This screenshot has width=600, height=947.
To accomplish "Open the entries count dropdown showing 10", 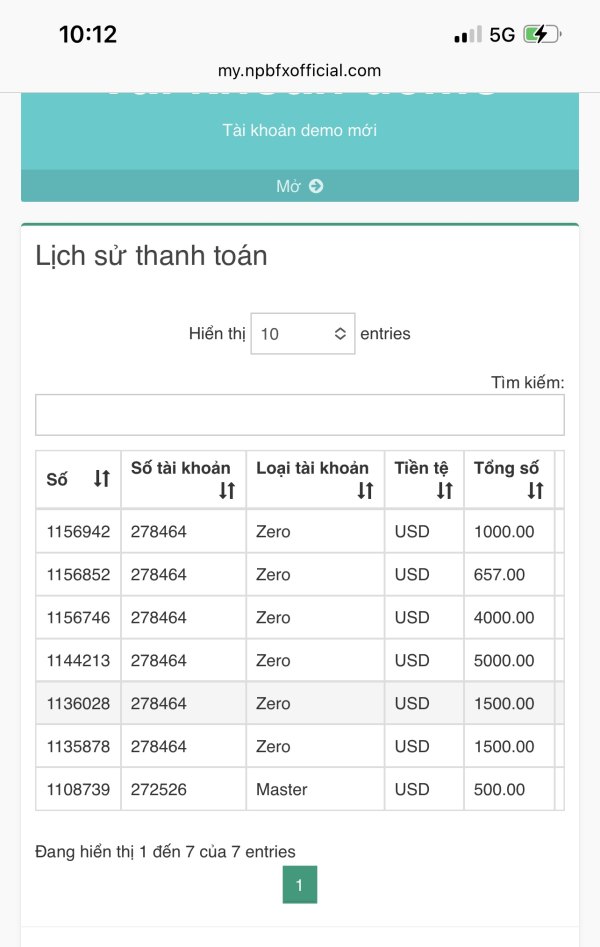I will (303, 334).
